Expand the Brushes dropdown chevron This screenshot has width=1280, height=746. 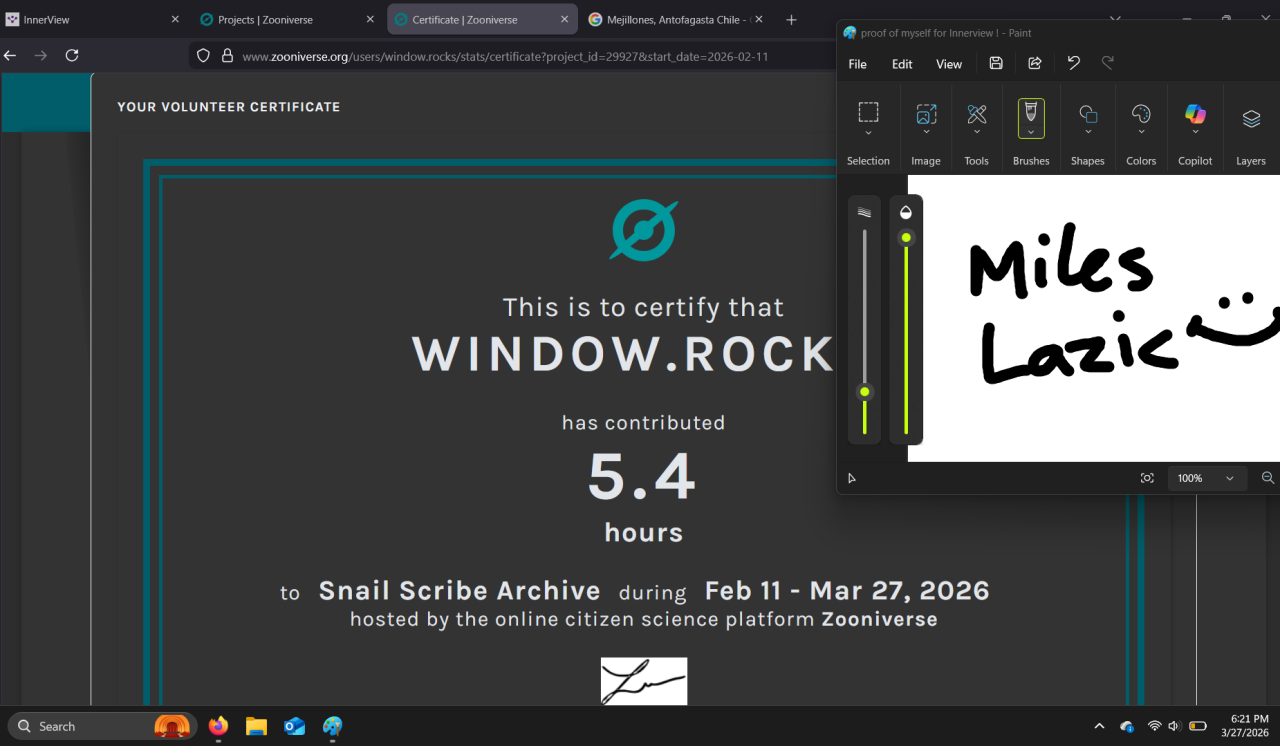(x=1031, y=133)
